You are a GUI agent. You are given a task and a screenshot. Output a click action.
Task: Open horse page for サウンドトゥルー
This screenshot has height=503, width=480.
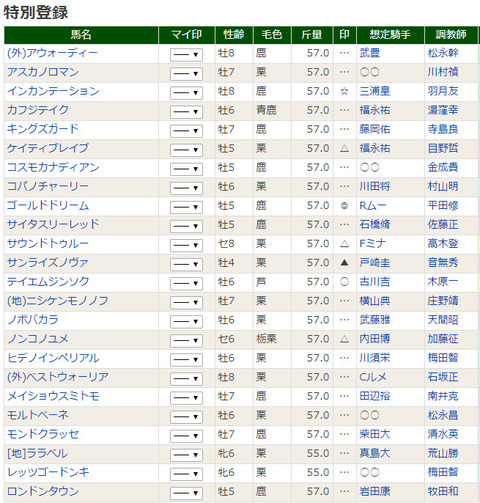tap(48, 243)
